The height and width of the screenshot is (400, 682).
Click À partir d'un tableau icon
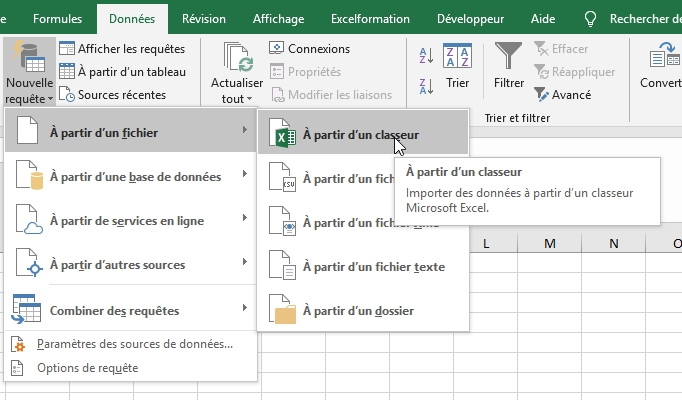[67, 71]
